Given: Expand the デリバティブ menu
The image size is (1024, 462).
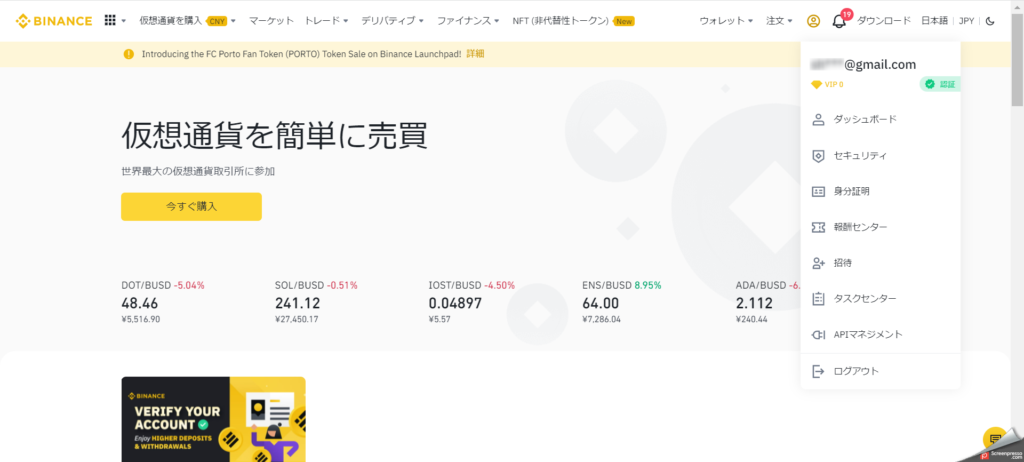Looking at the screenshot, I should click(392, 21).
